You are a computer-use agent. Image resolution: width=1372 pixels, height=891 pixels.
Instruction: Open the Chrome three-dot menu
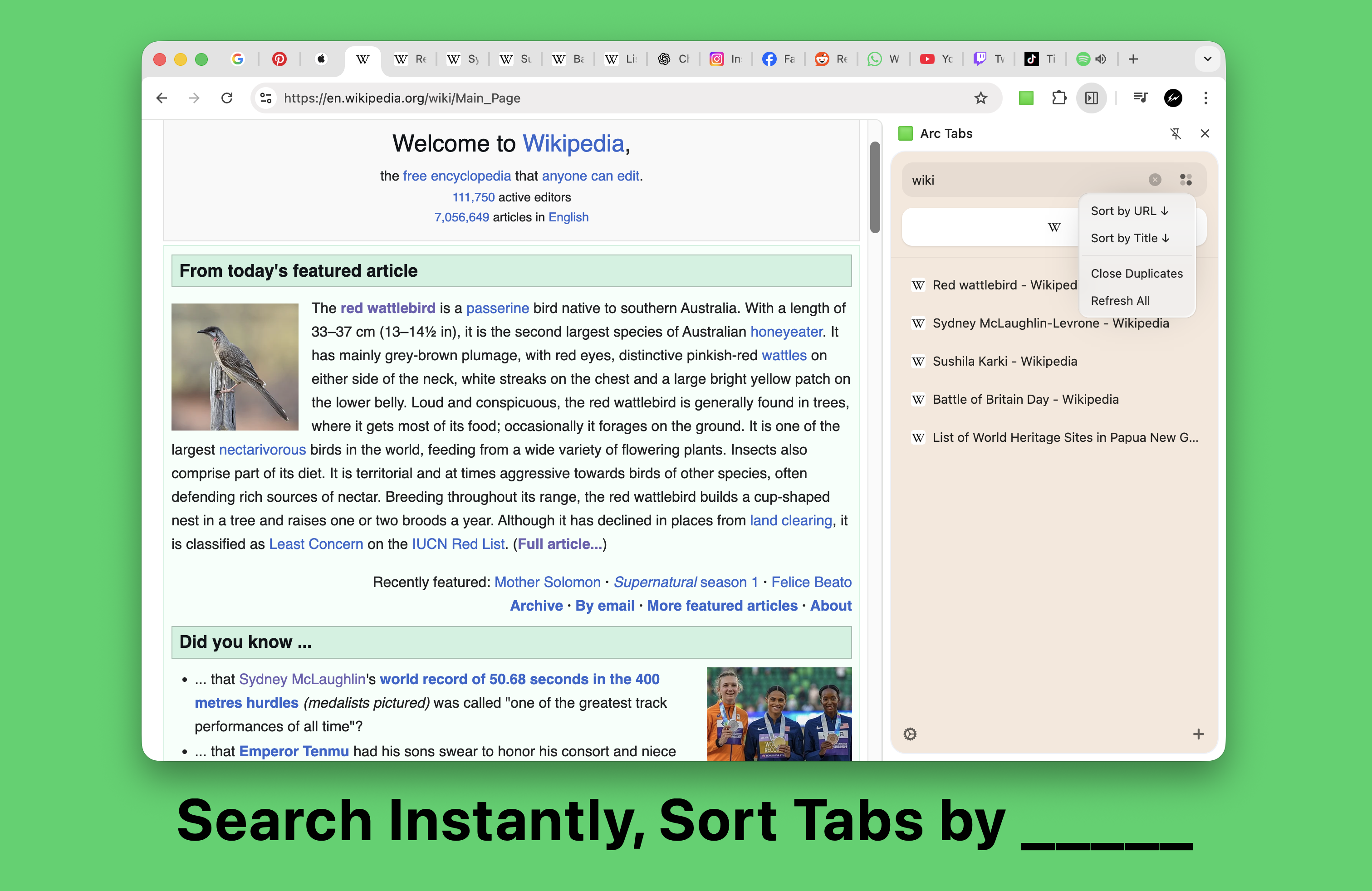(1205, 98)
